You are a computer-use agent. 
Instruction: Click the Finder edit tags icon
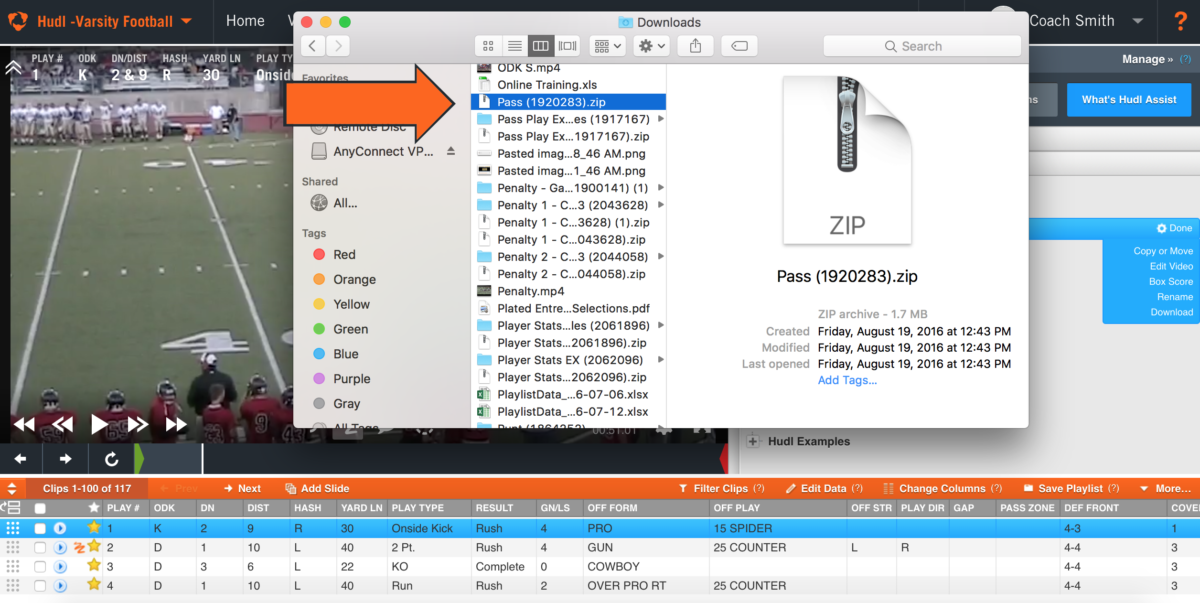coord(739,46)
